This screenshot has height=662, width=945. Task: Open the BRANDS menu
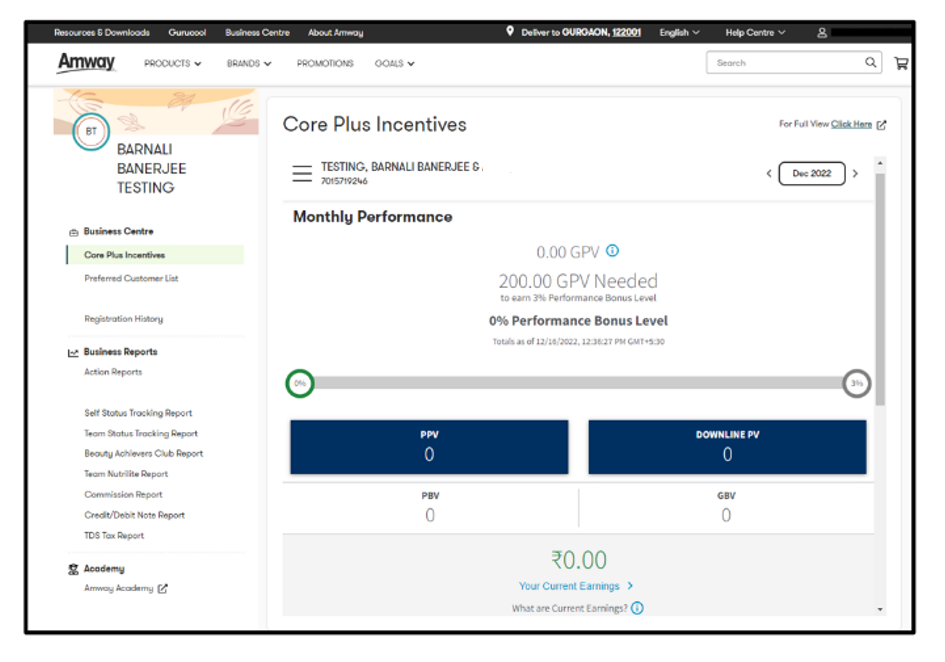(248, 62)
